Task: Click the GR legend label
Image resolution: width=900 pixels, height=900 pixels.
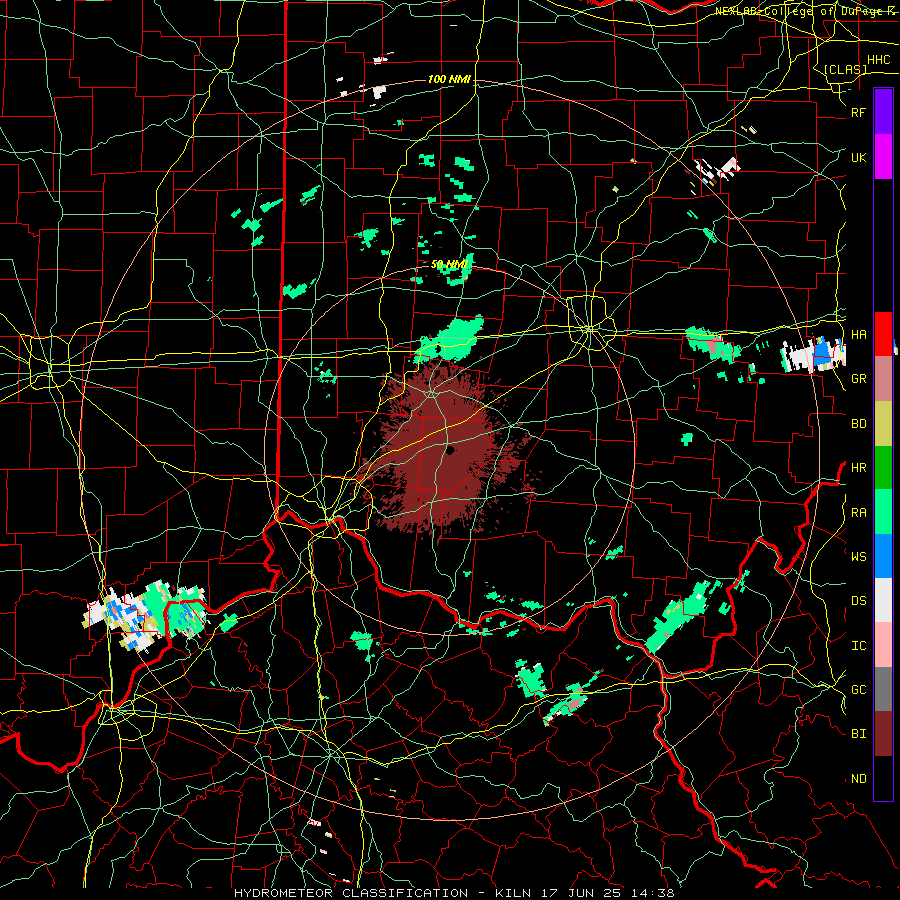Action: click(x=858, y=378)
